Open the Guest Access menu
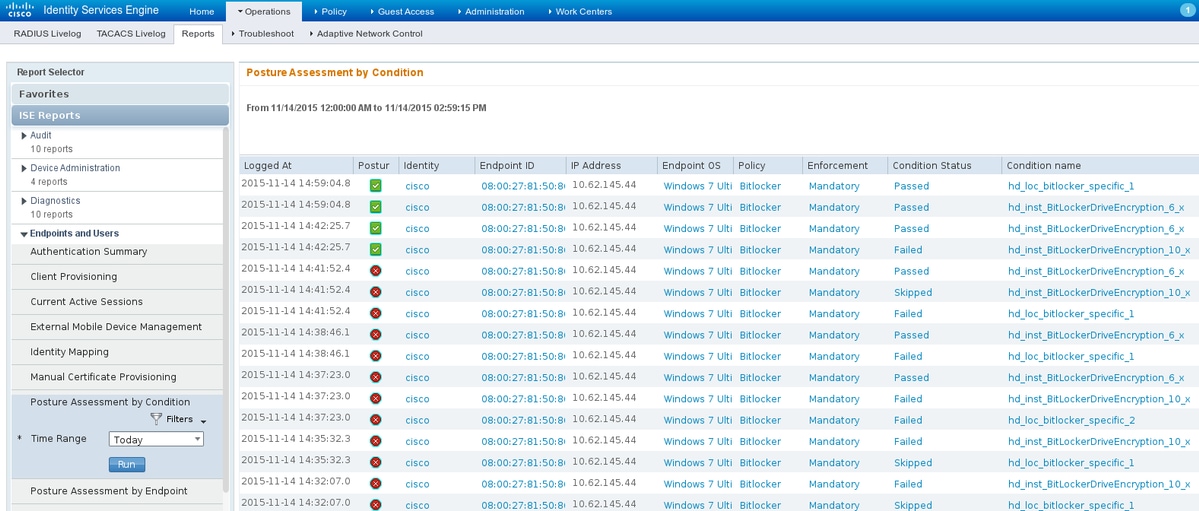 401,11
